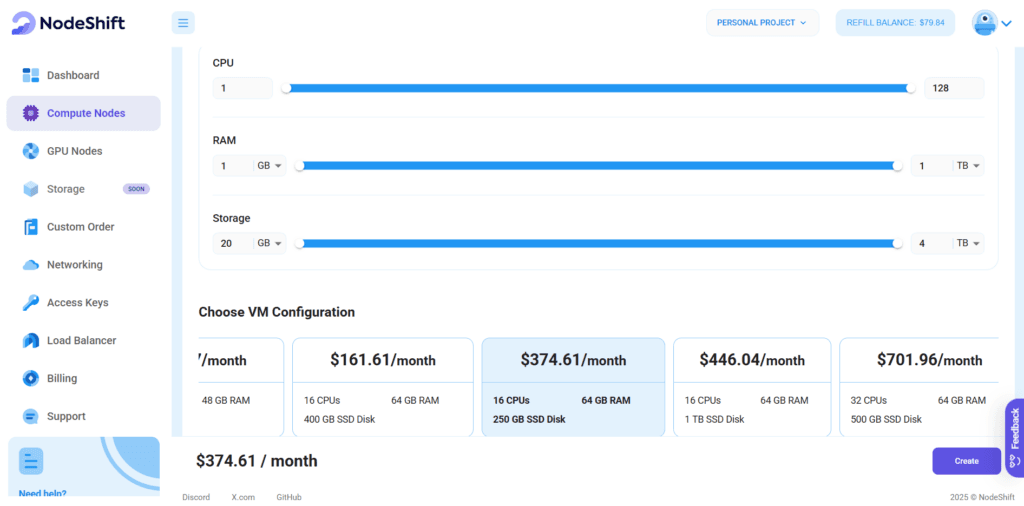Click the Billing icon in sidebar
The height and width of the screenshot is (506, 1024).
[x=30, y=379]
